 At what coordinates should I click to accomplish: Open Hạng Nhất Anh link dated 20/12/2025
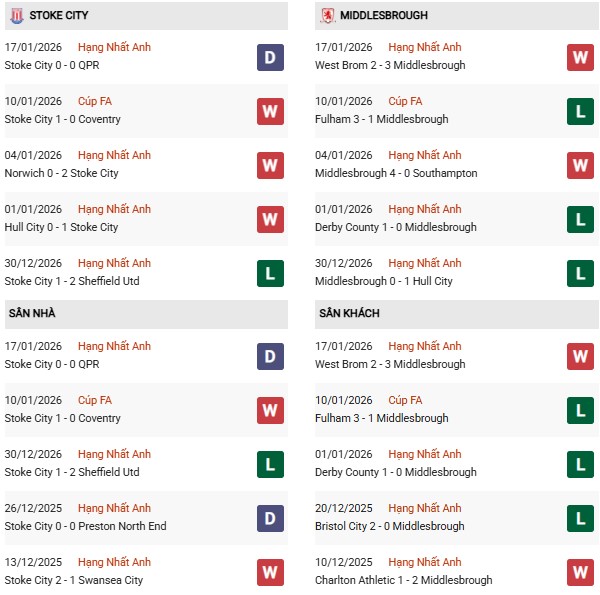click(x=425, y=508)
